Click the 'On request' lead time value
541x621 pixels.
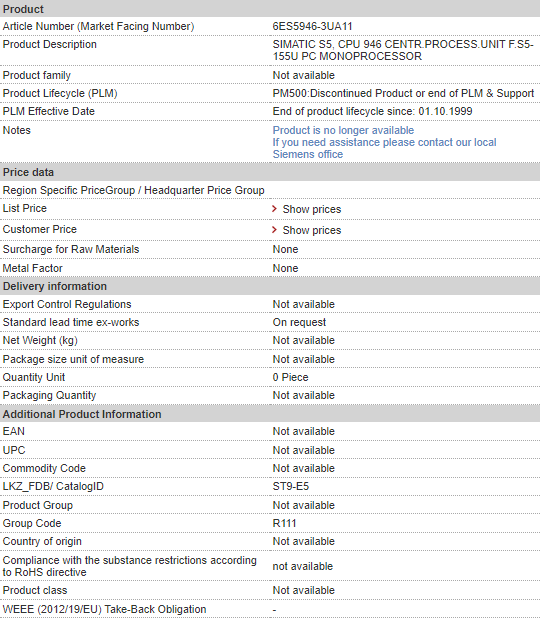pyautogui.click(x=299, y=322)
